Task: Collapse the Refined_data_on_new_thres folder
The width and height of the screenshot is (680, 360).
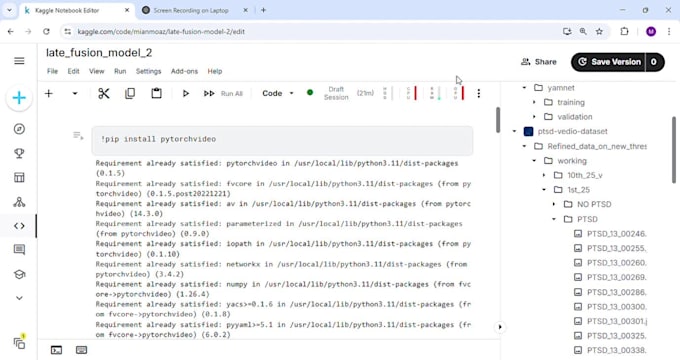Action: (524, 146)
